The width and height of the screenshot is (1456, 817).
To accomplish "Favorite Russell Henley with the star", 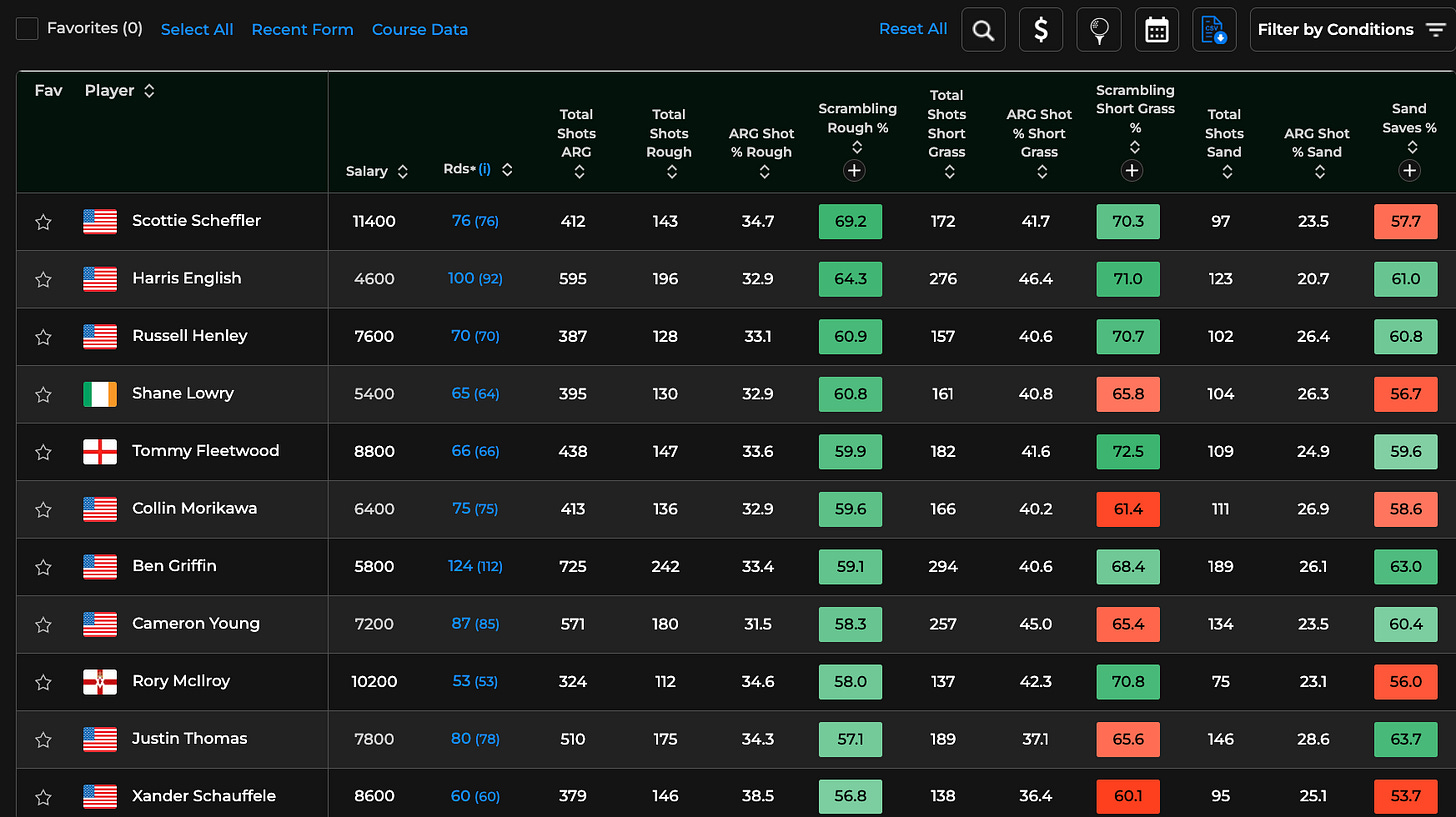I will (x=43, y=337).
